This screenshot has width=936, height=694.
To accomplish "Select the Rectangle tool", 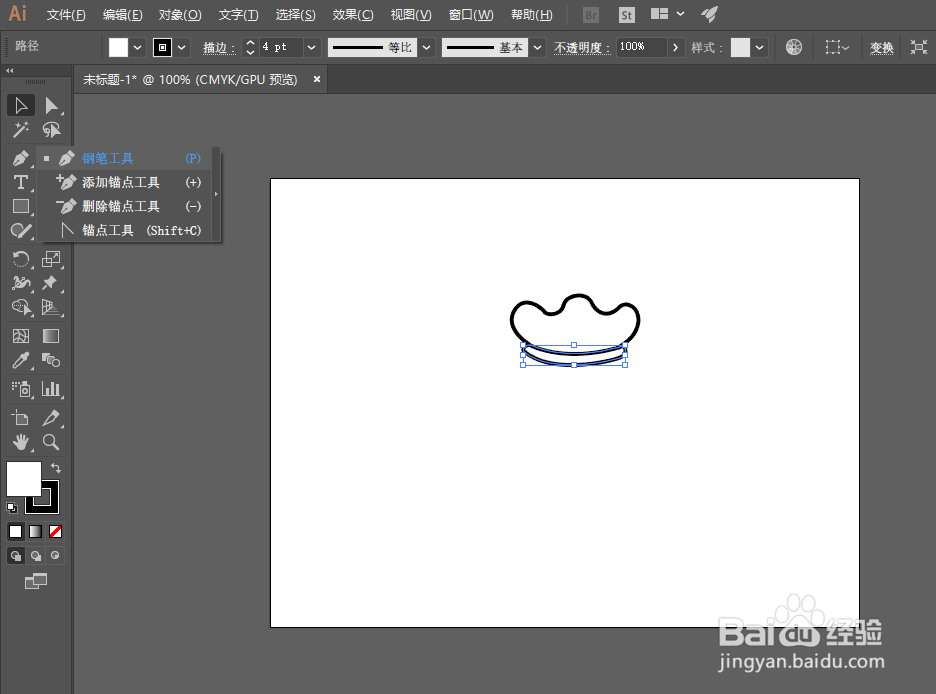I will [x=21, y=206].
